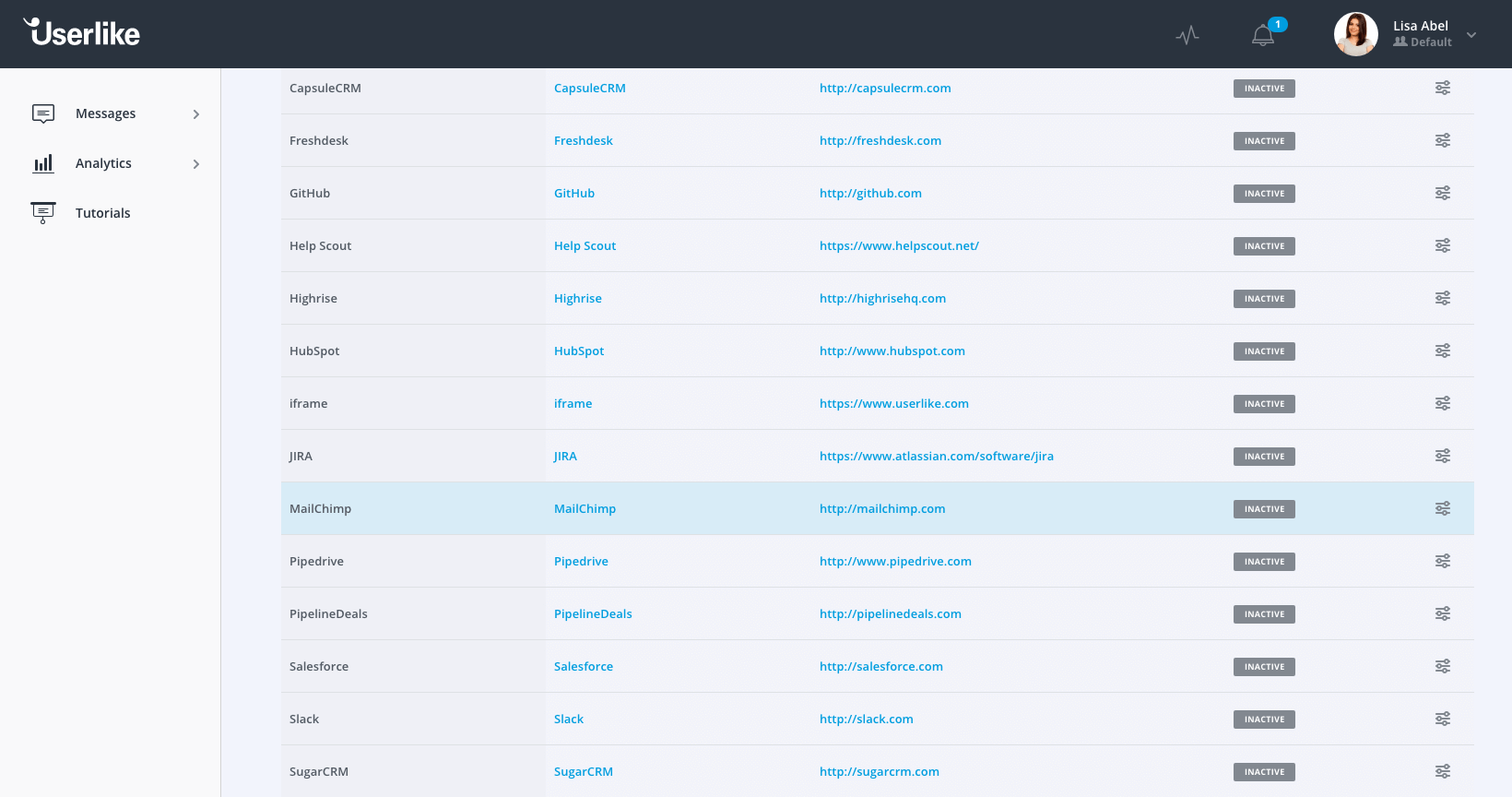Click the INACTIVE badge for Pipedrive
The width and height of the screenshot is (1512, 797).
(1264, 562)
